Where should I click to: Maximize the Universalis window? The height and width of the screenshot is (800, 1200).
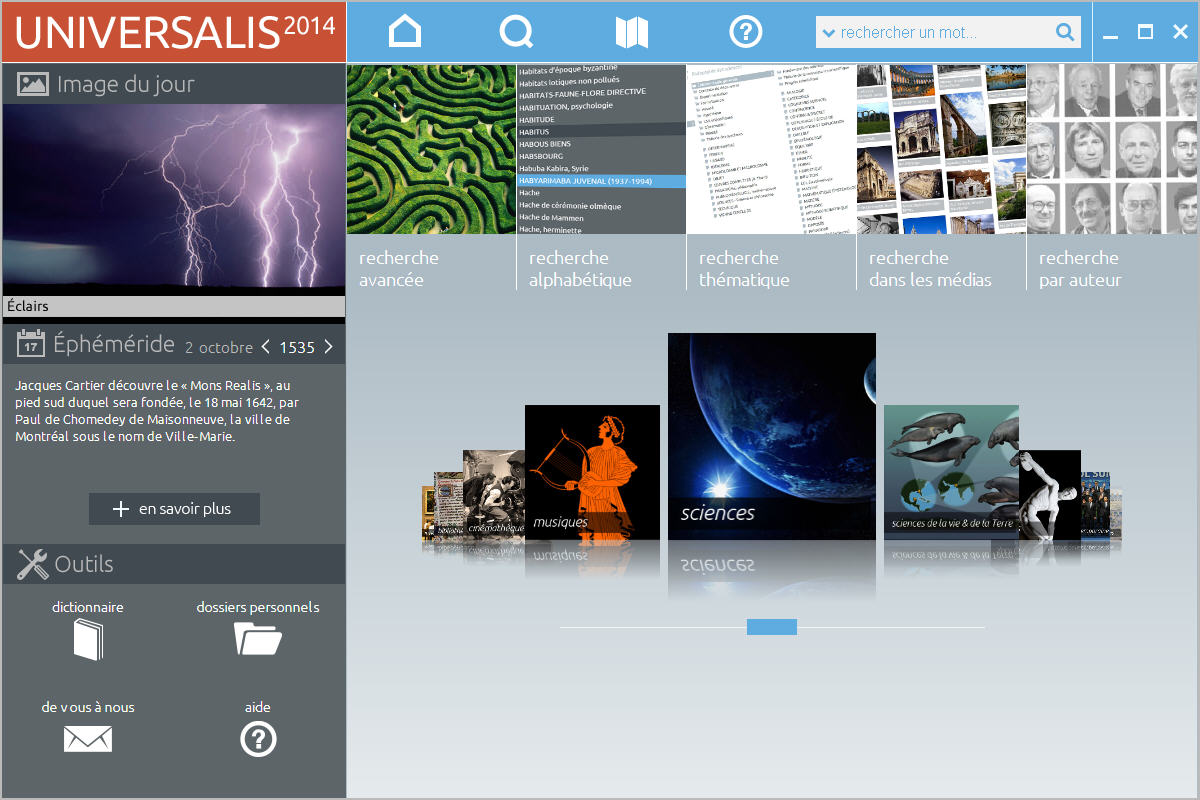[1145, 32]
